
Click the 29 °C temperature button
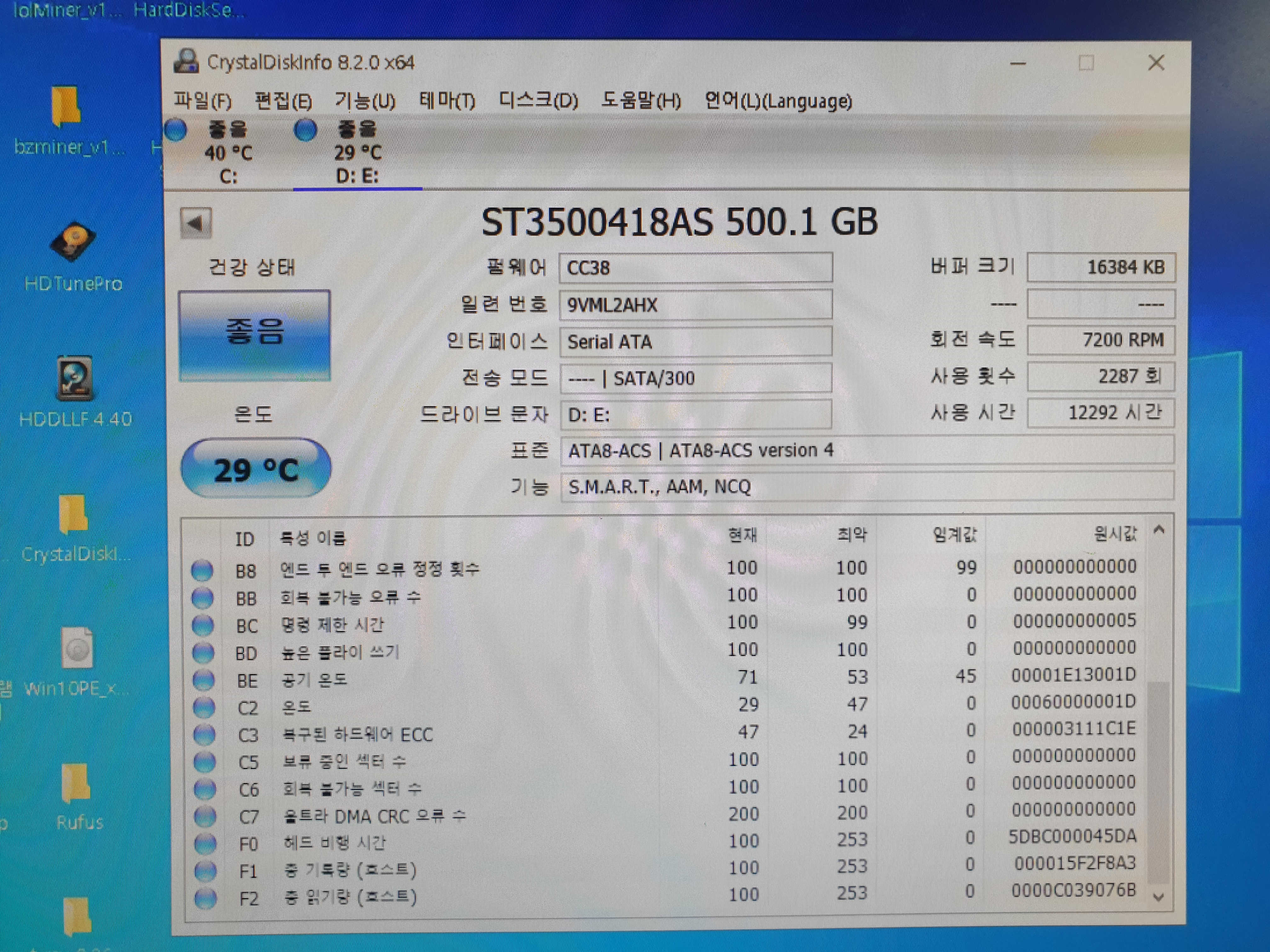255,469
